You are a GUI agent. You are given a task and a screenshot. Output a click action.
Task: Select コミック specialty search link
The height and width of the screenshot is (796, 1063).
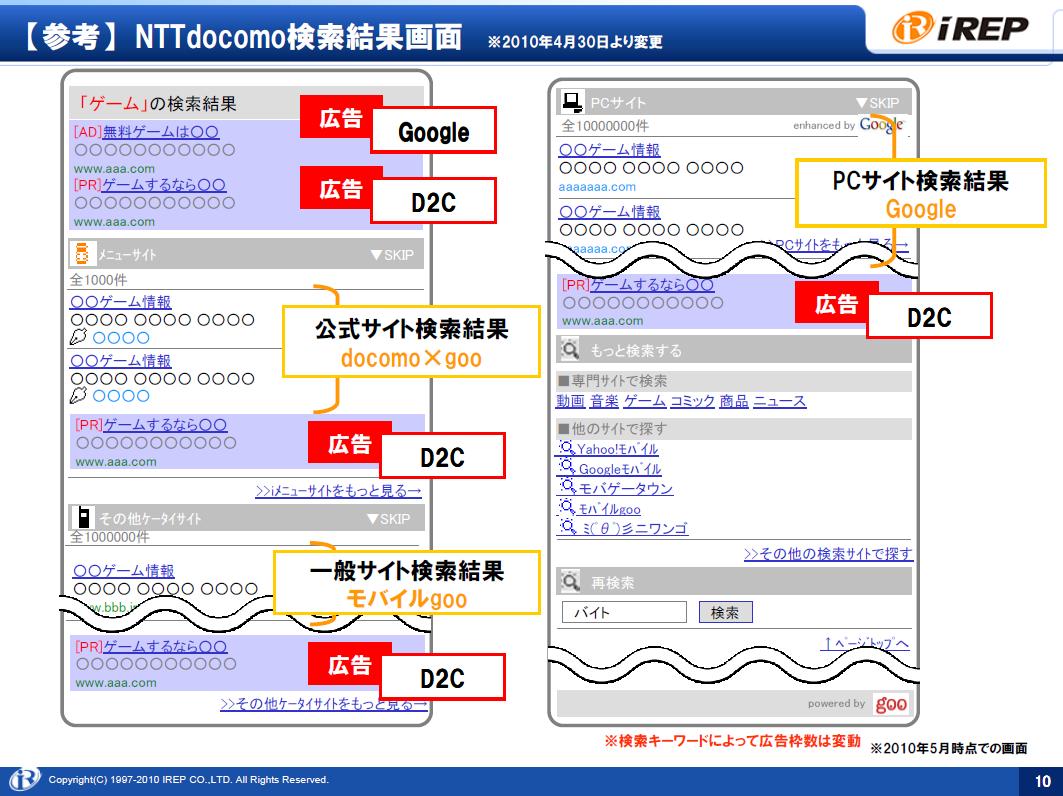click(x=692, y=401)
